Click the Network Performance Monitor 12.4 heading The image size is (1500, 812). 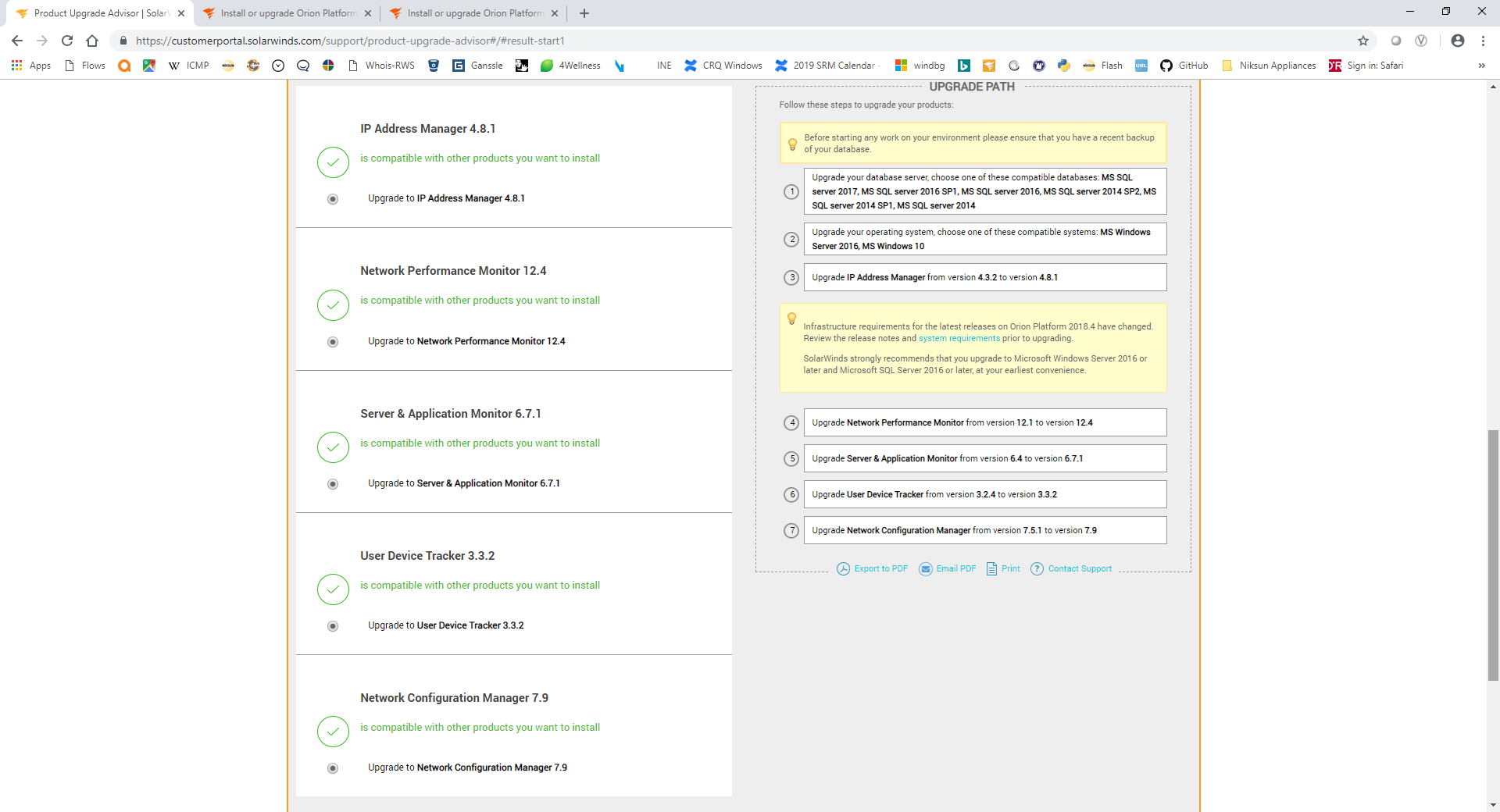click(453, 271)
